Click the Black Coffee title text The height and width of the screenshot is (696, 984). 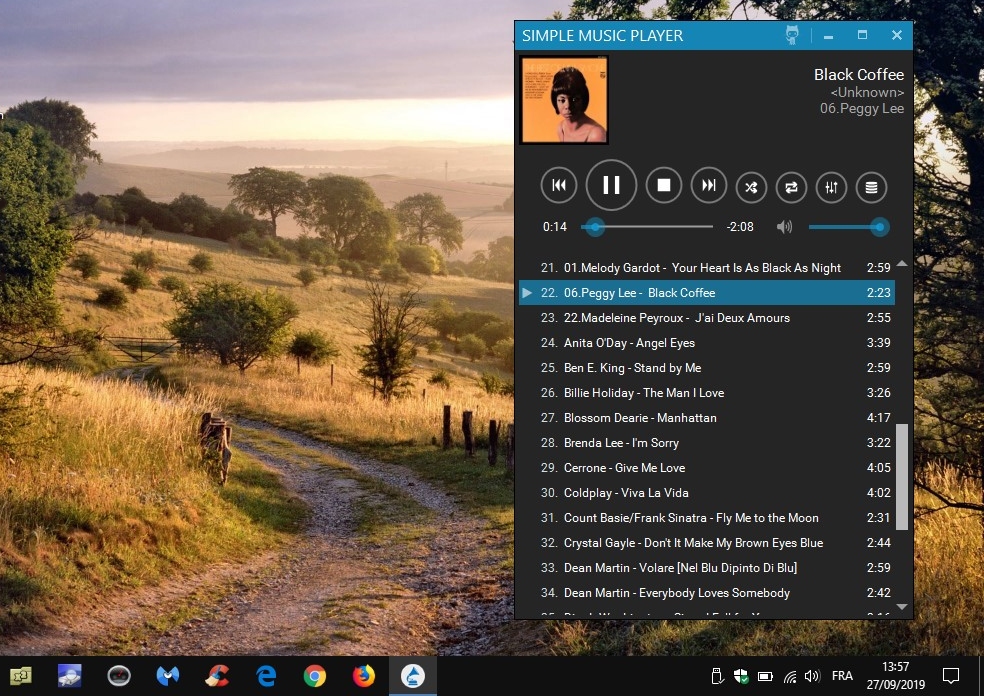point(858,75)
